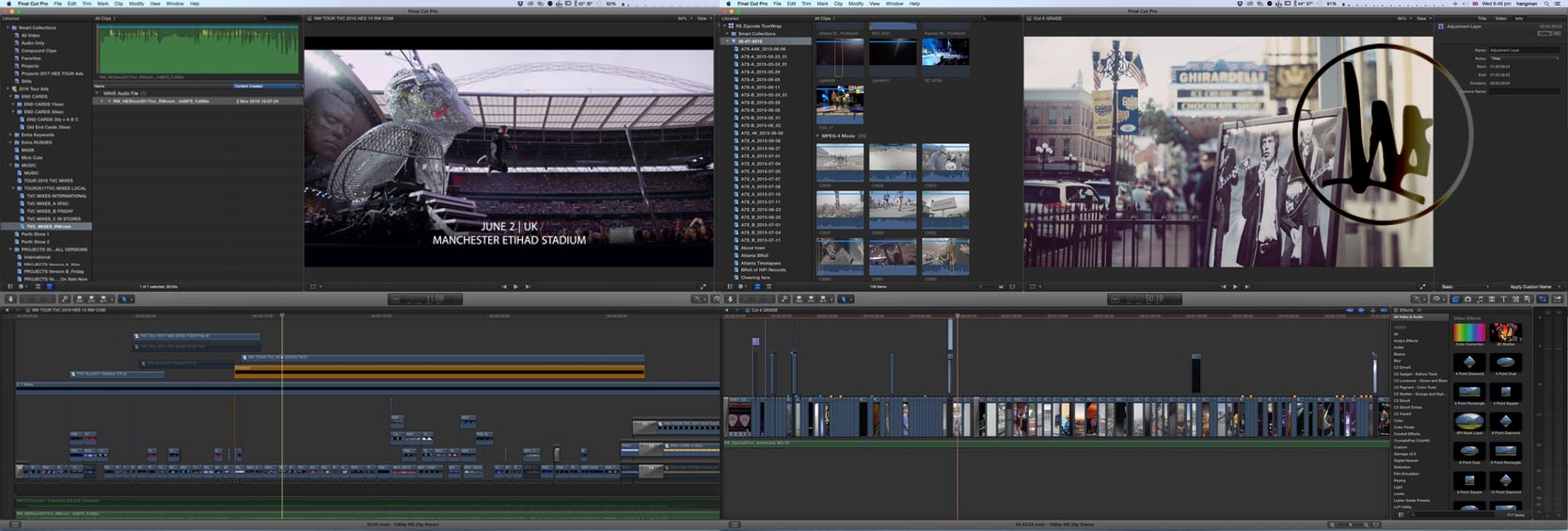Select Color Correction effect thumbnail
This screenshot has width=1568, height=531.
(x=1469, y=332)
